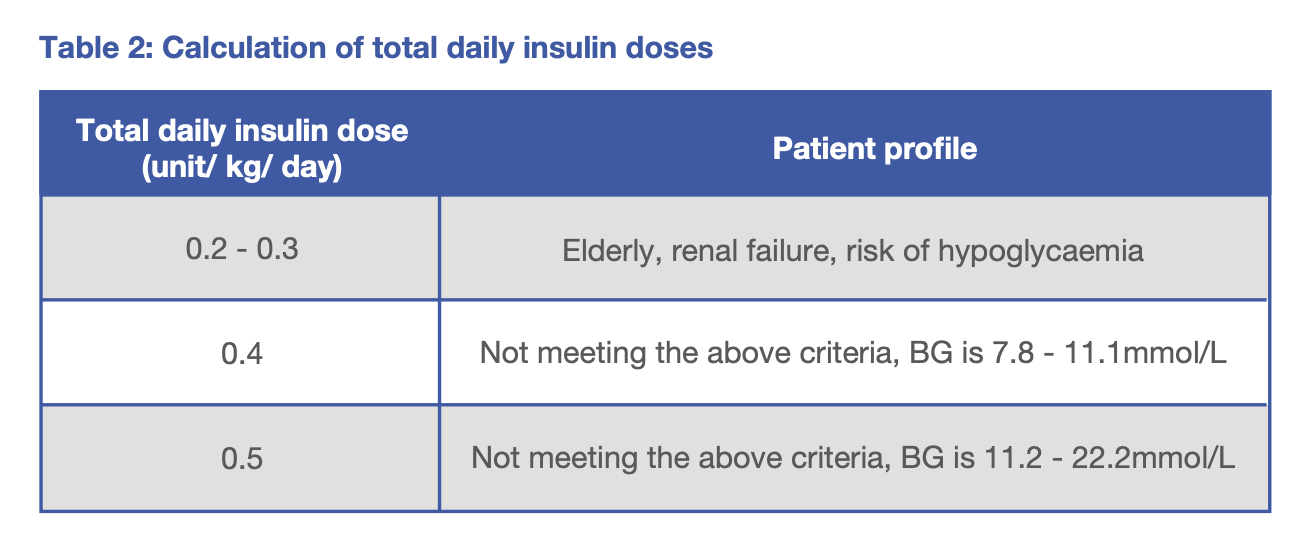Viewport: 1298px width, 536px height.
Task: Click the patient profile cell for 0.5 dose
Action: [x=853, y=458]
